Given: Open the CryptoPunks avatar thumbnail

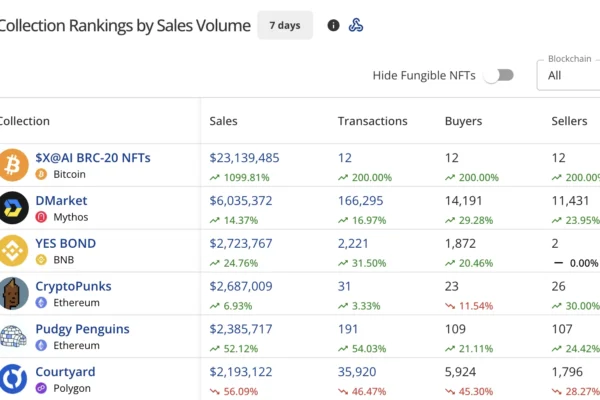Looking at the screenshot, I should tap(13, 294).
